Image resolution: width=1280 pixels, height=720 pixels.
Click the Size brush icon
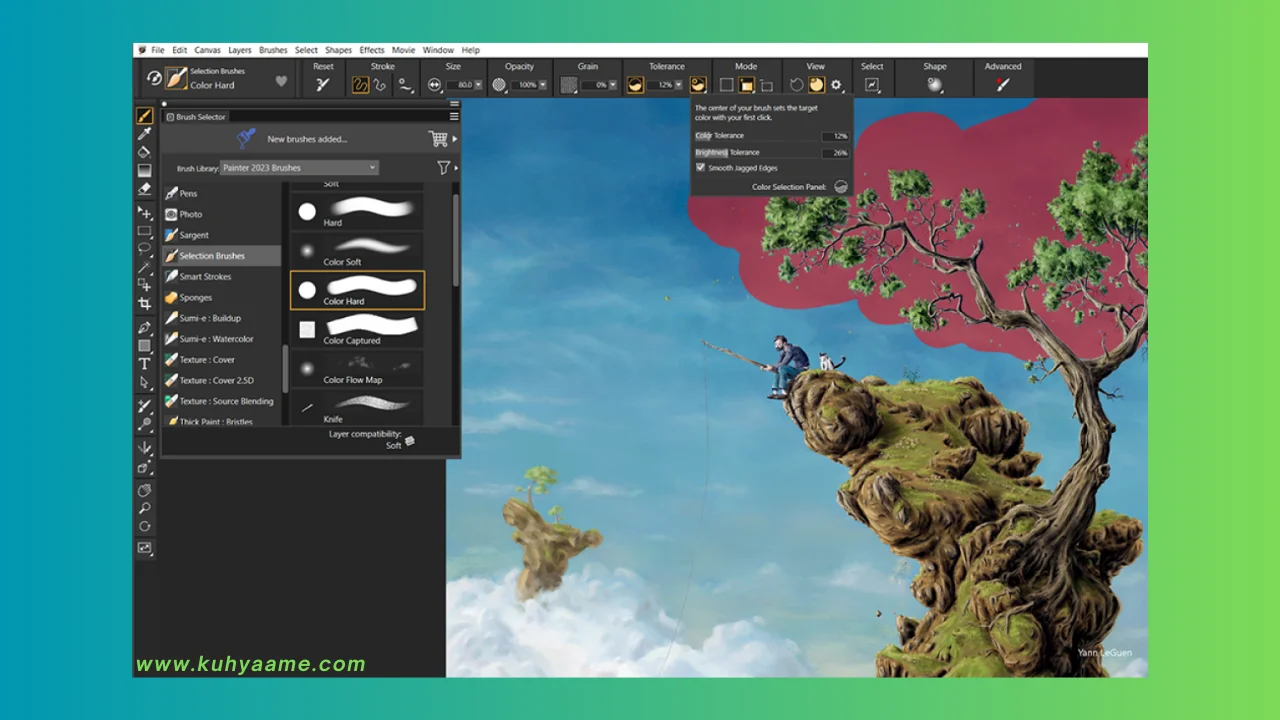point(434,85)
